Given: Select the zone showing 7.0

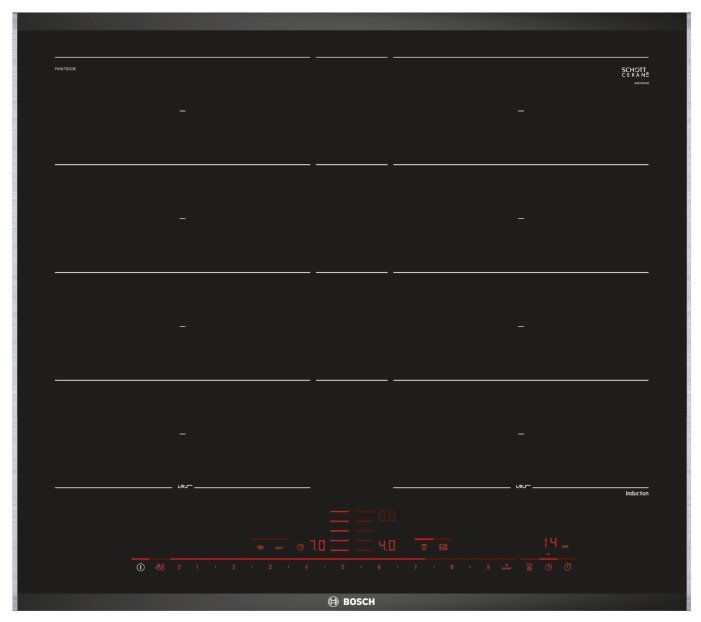Looking at the screenshot, I should (x=316, y=546).
